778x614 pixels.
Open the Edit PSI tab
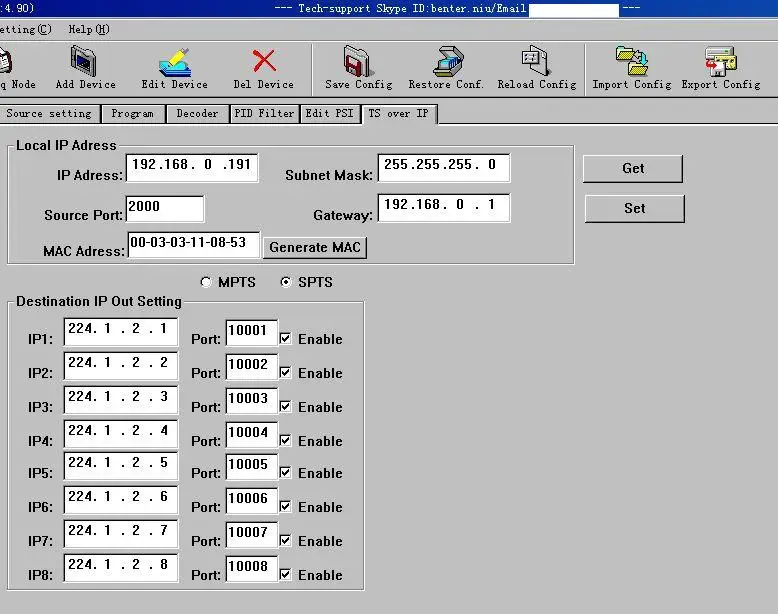coord(329,114)
